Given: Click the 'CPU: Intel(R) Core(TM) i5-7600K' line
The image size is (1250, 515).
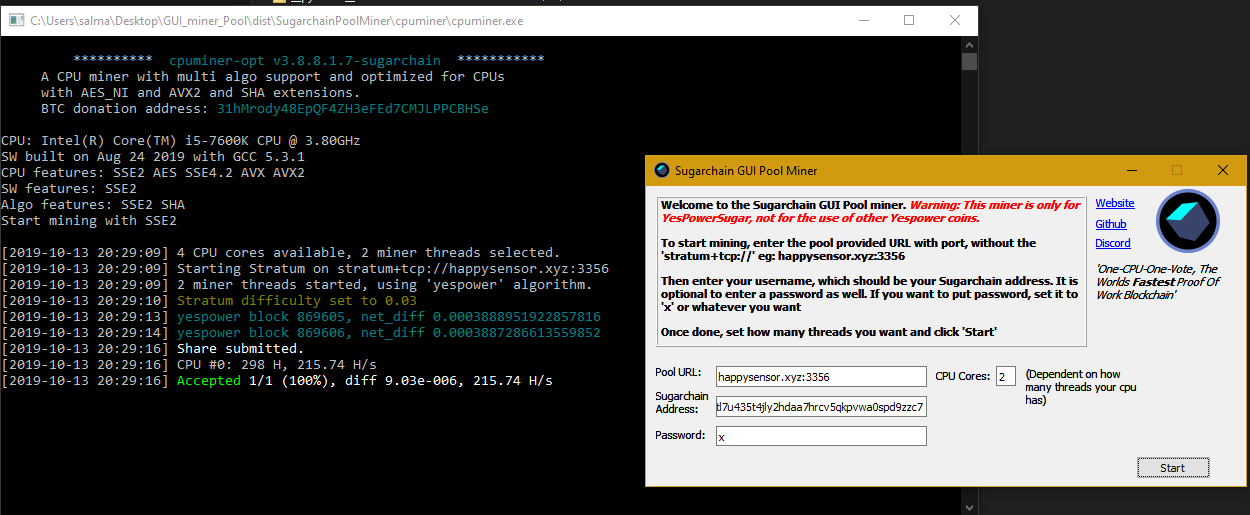Looking at the screenshot, I should 181,141.
